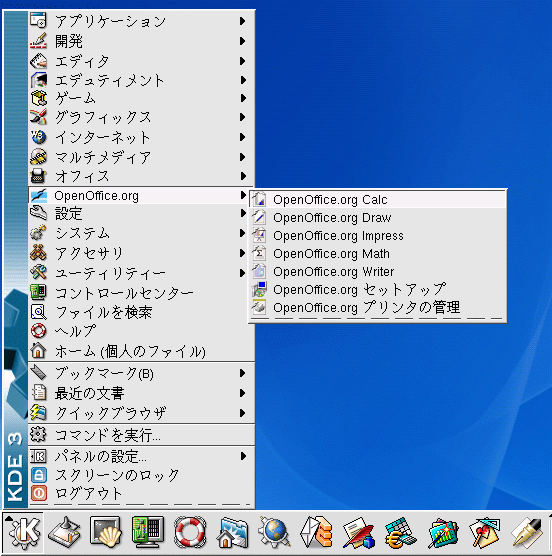Open ホーム (個人のファイル) entry
This screenshot has width=552, height=556.
tap(141, 351)
